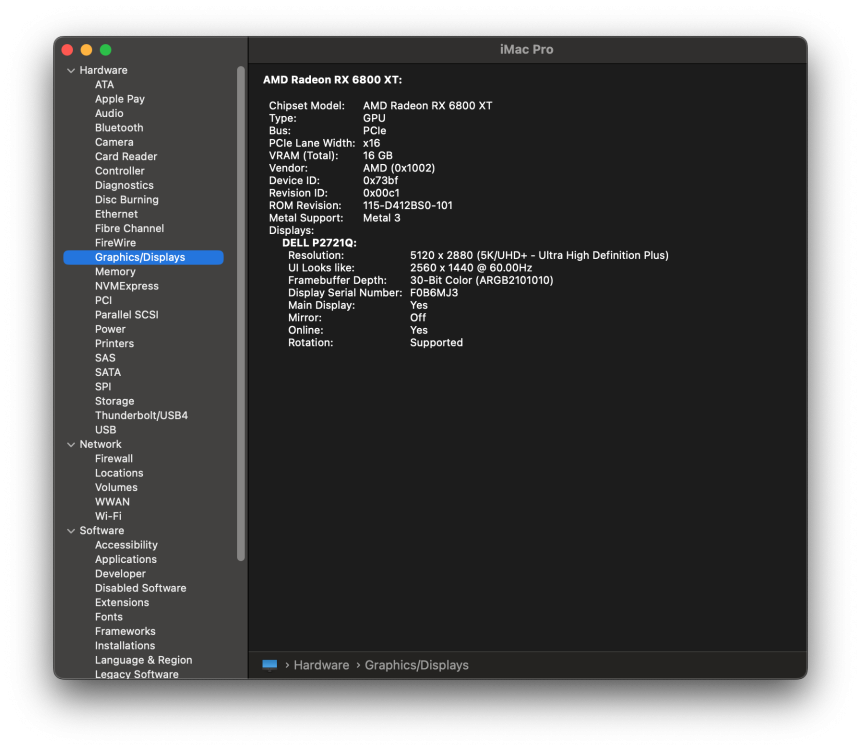Open Applications under Software
Viewport: 861px width, 750px height.
coord(126,559)
